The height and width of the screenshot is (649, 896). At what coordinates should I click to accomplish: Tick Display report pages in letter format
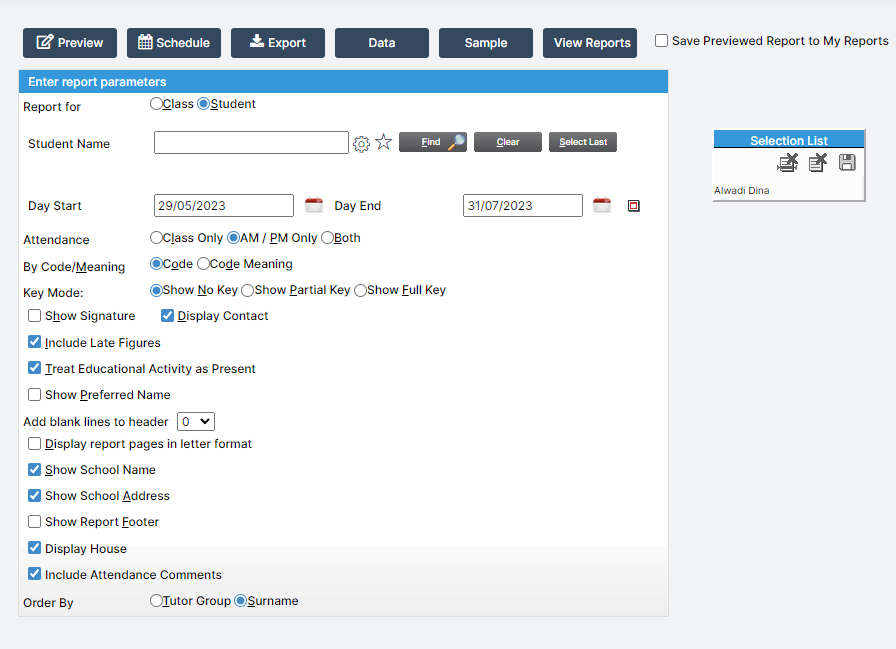coord(34,443)
